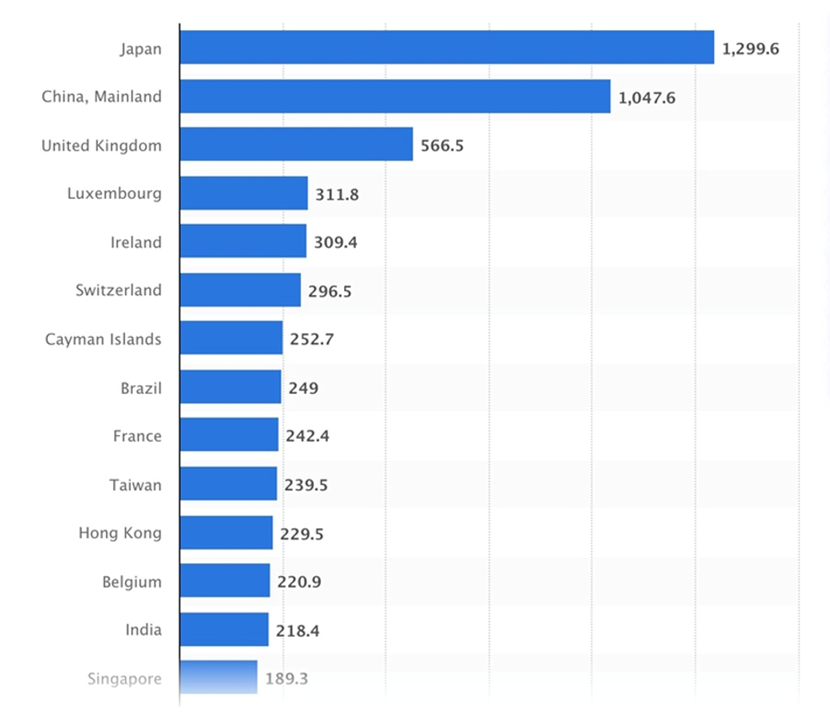This screenshot has height=725, width=830.
Task: Select the Switzerland bar
Action: coord(240,290)
